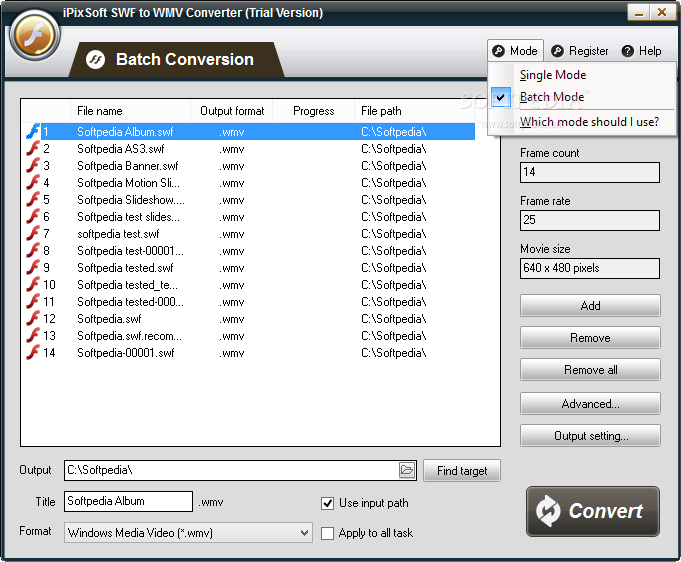Click the File name column header
The height and width of the screenshot is (562, 681).
130,111
